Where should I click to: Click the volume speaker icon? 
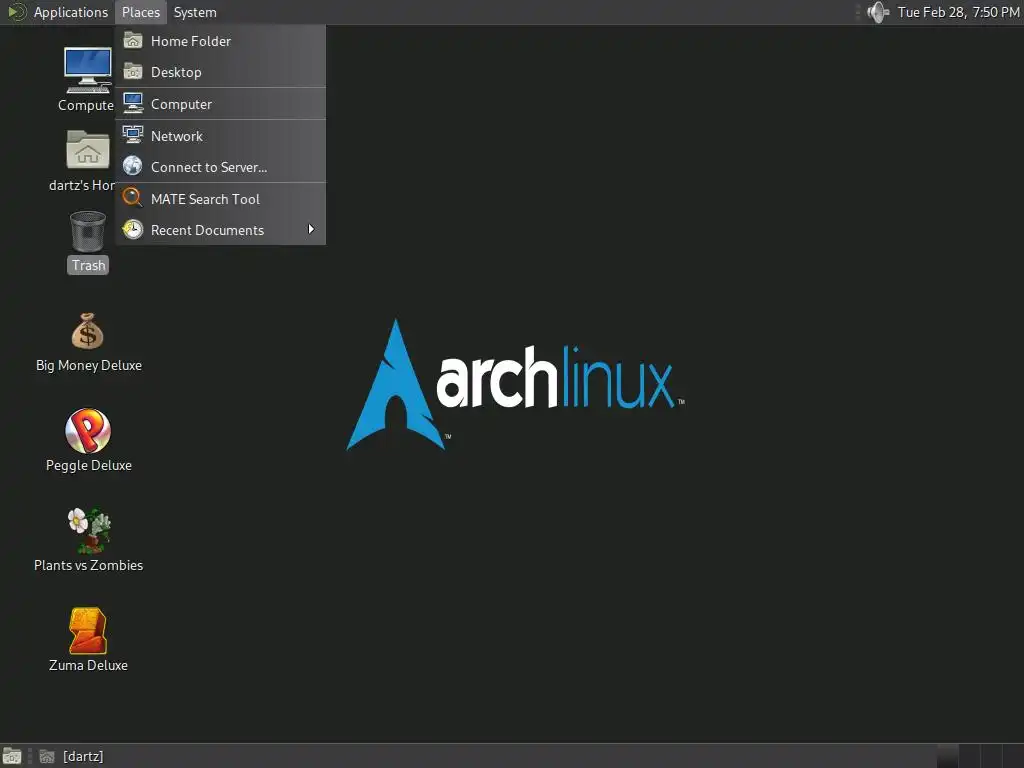pyautogui.click(x=878, y=12)
